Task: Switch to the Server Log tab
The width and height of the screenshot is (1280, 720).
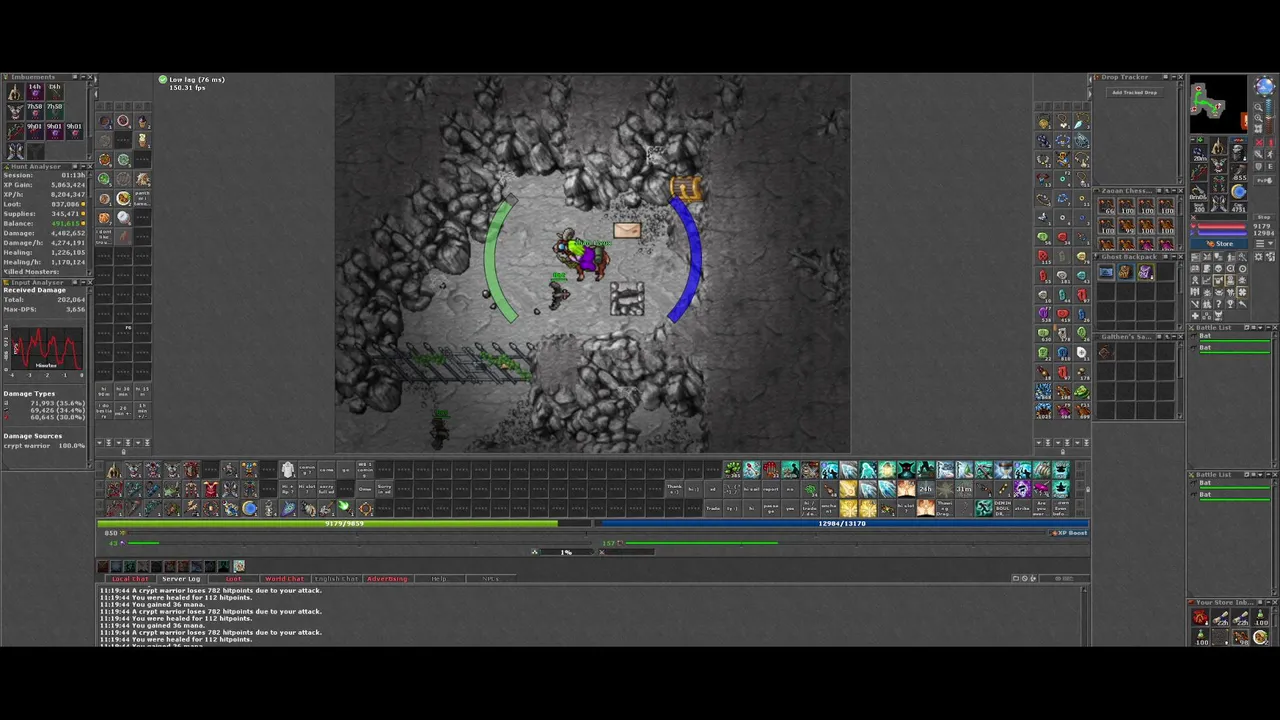Action: (181, 579)
